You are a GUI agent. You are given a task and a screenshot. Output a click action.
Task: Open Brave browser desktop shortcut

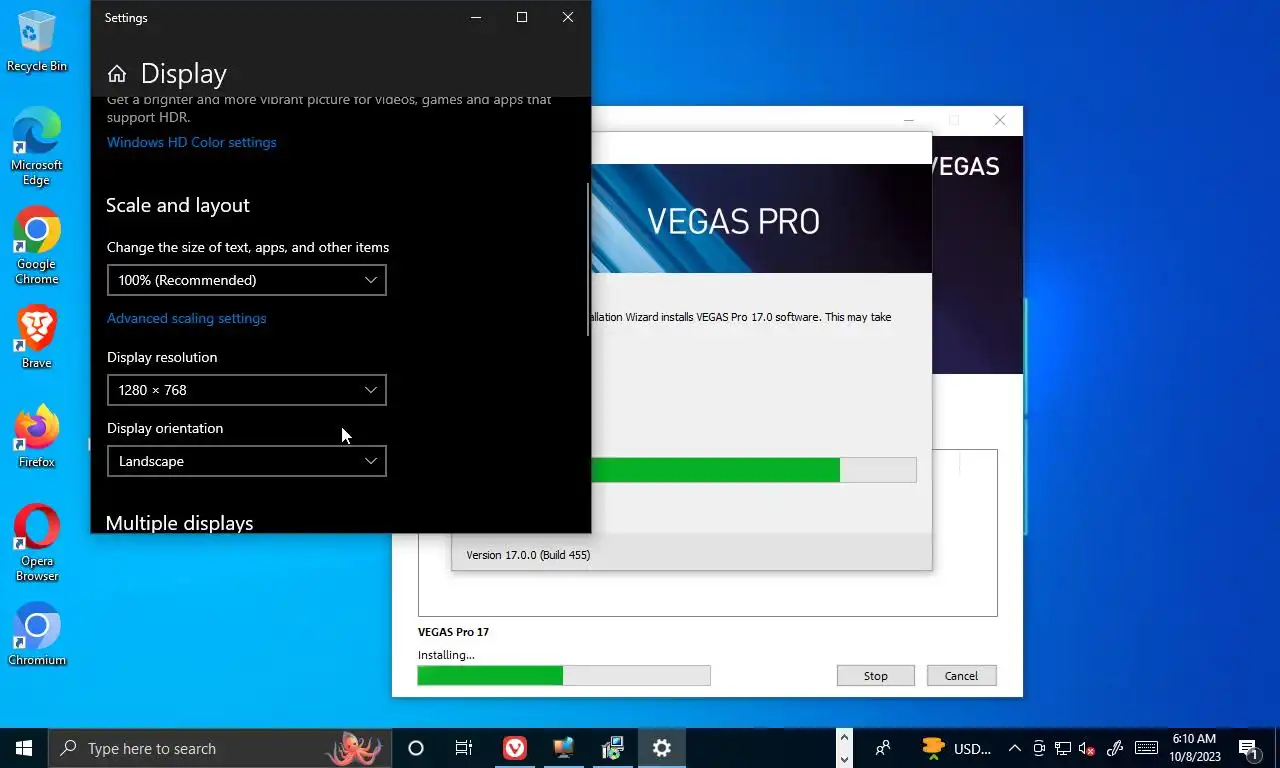(x=37, y=337)
